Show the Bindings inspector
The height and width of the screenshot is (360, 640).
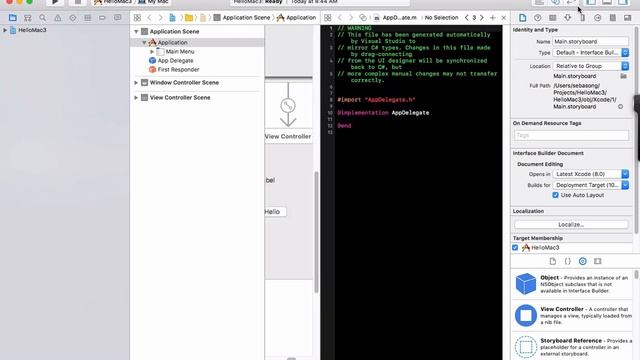(613, 18)
